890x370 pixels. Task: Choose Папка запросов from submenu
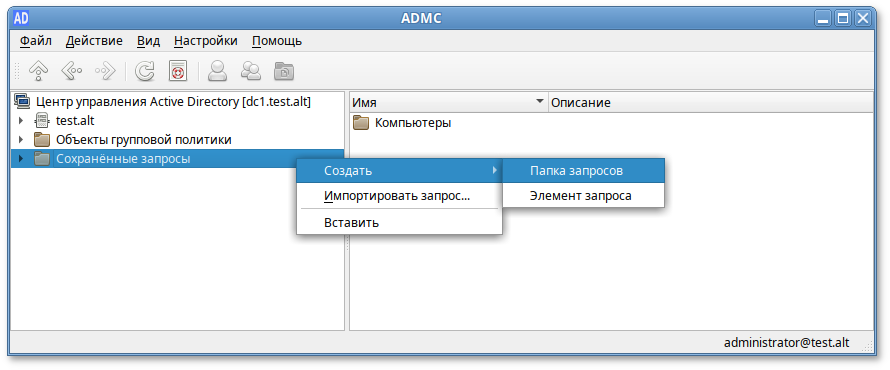click(x=583, y=170)
